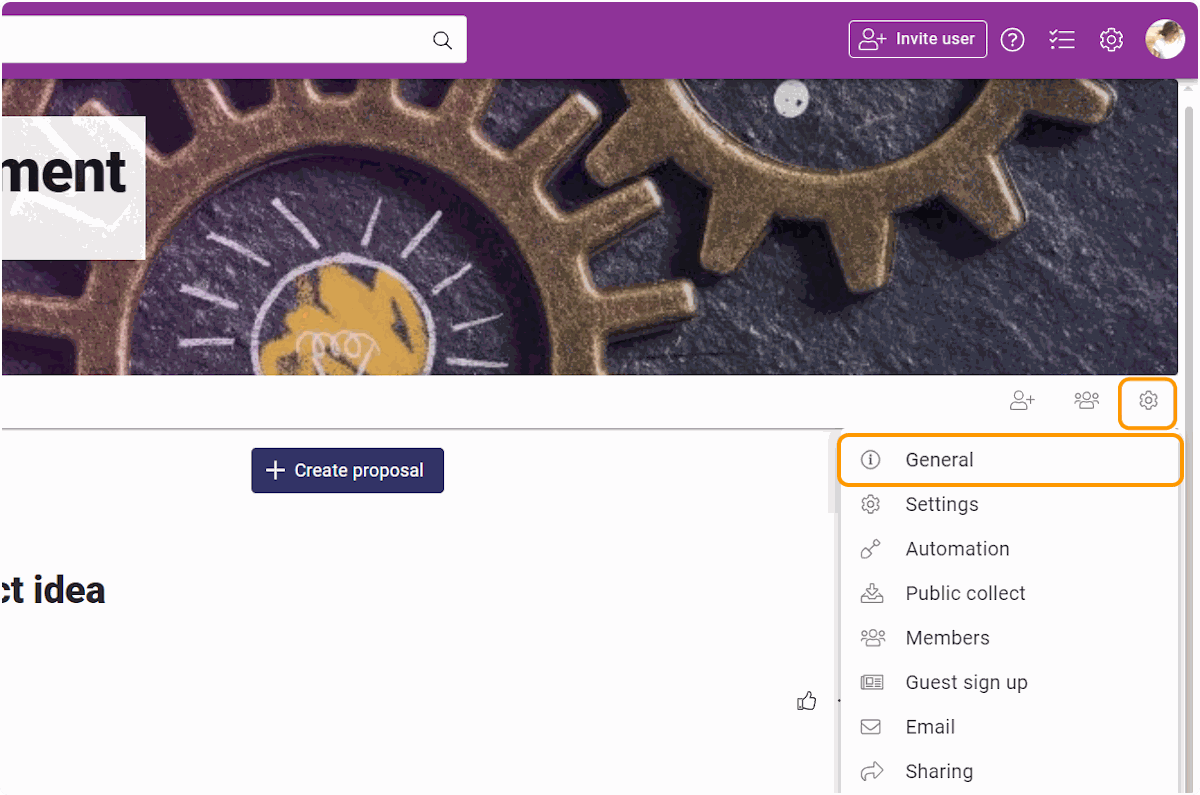This screenshot has width=1200, height=795.
Task: Click the search magnifier icon
Action: coord(442,40)
